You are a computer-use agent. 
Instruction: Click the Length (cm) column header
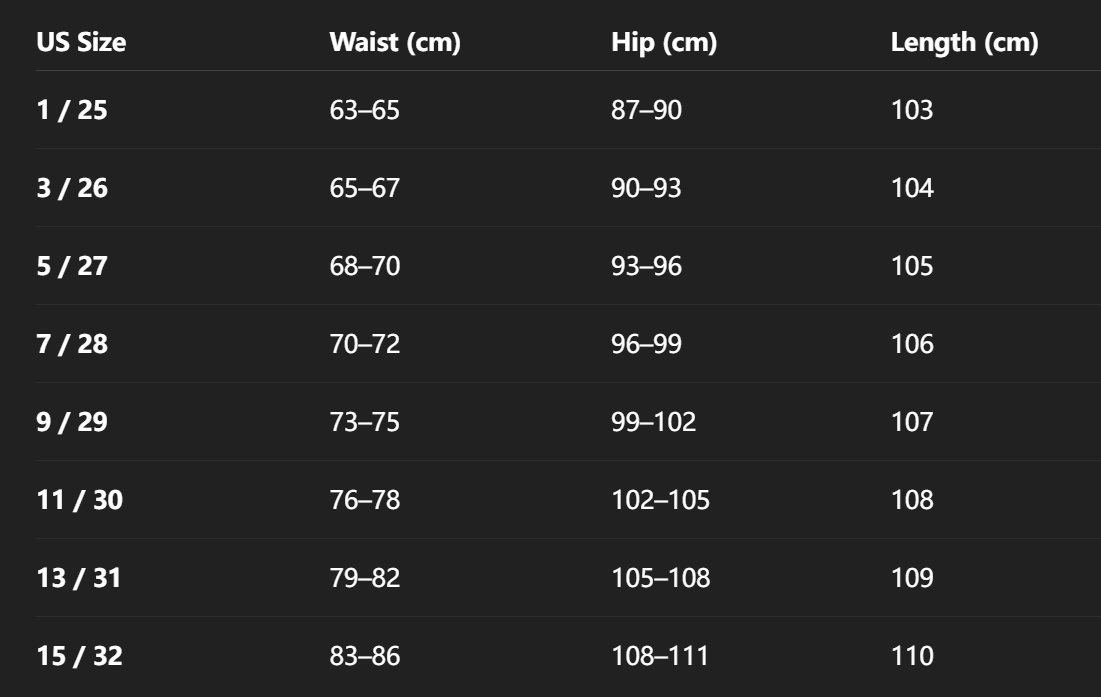[x=964, y=44]
